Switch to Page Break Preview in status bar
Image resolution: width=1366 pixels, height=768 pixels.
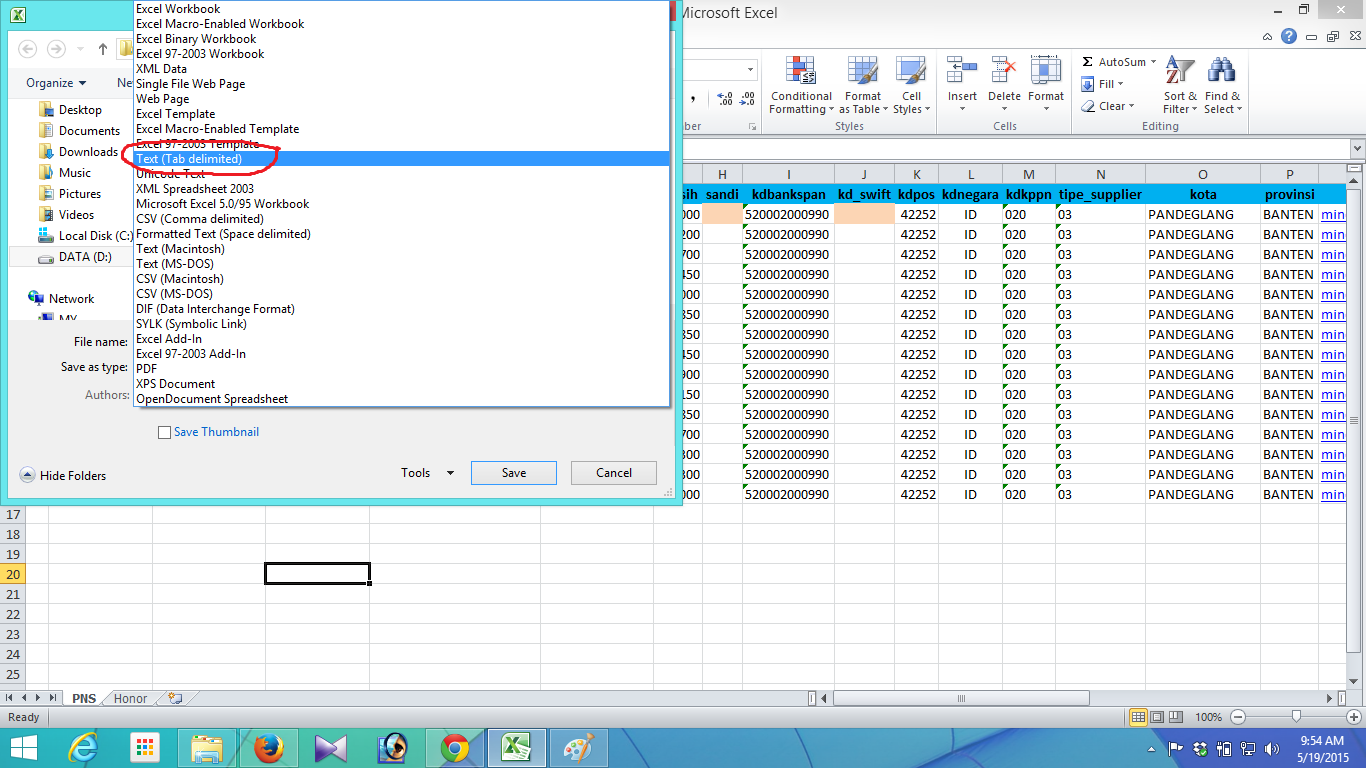click(x=1177, y=717)
